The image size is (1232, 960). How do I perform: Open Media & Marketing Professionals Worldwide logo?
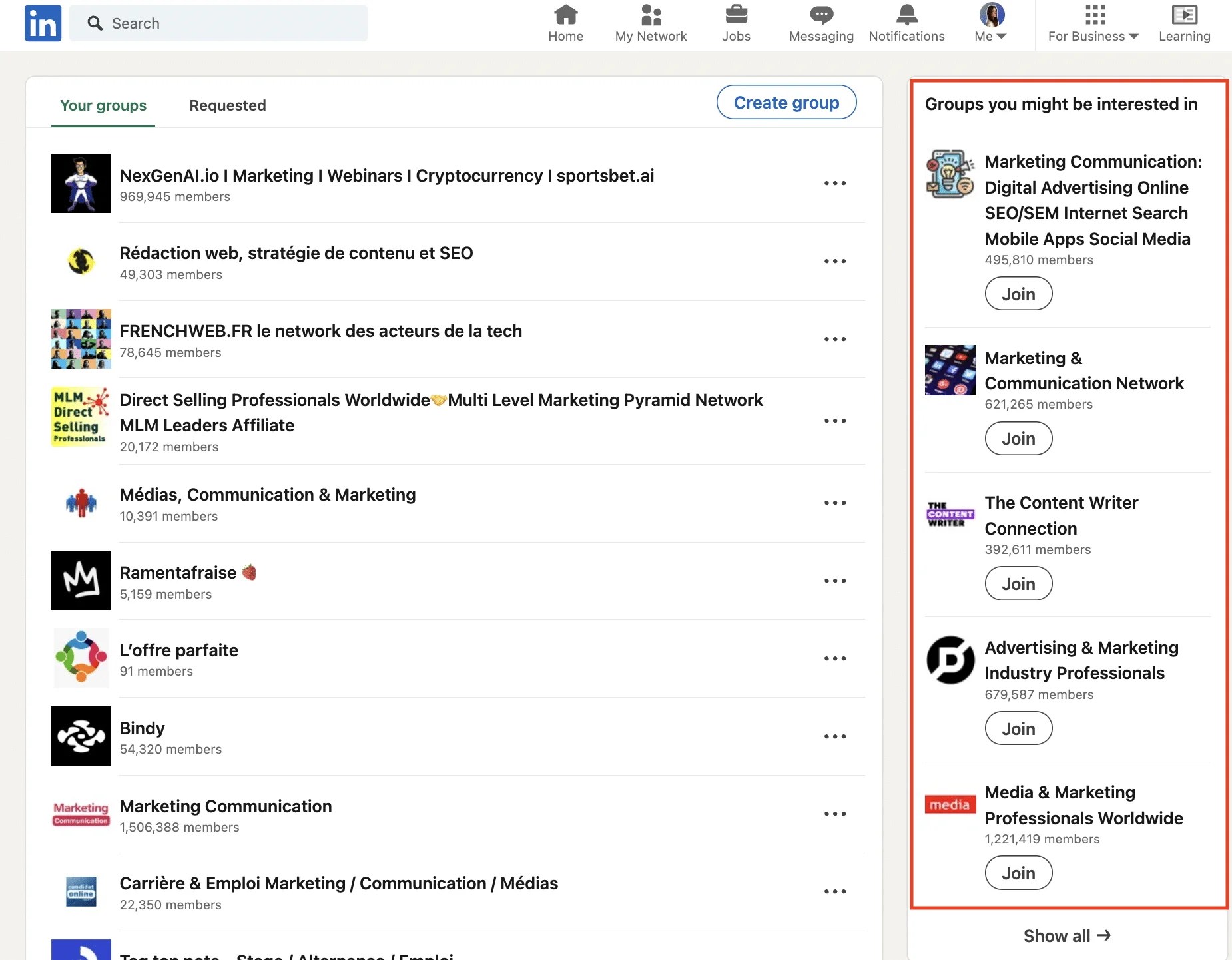[x=950, y=804]
